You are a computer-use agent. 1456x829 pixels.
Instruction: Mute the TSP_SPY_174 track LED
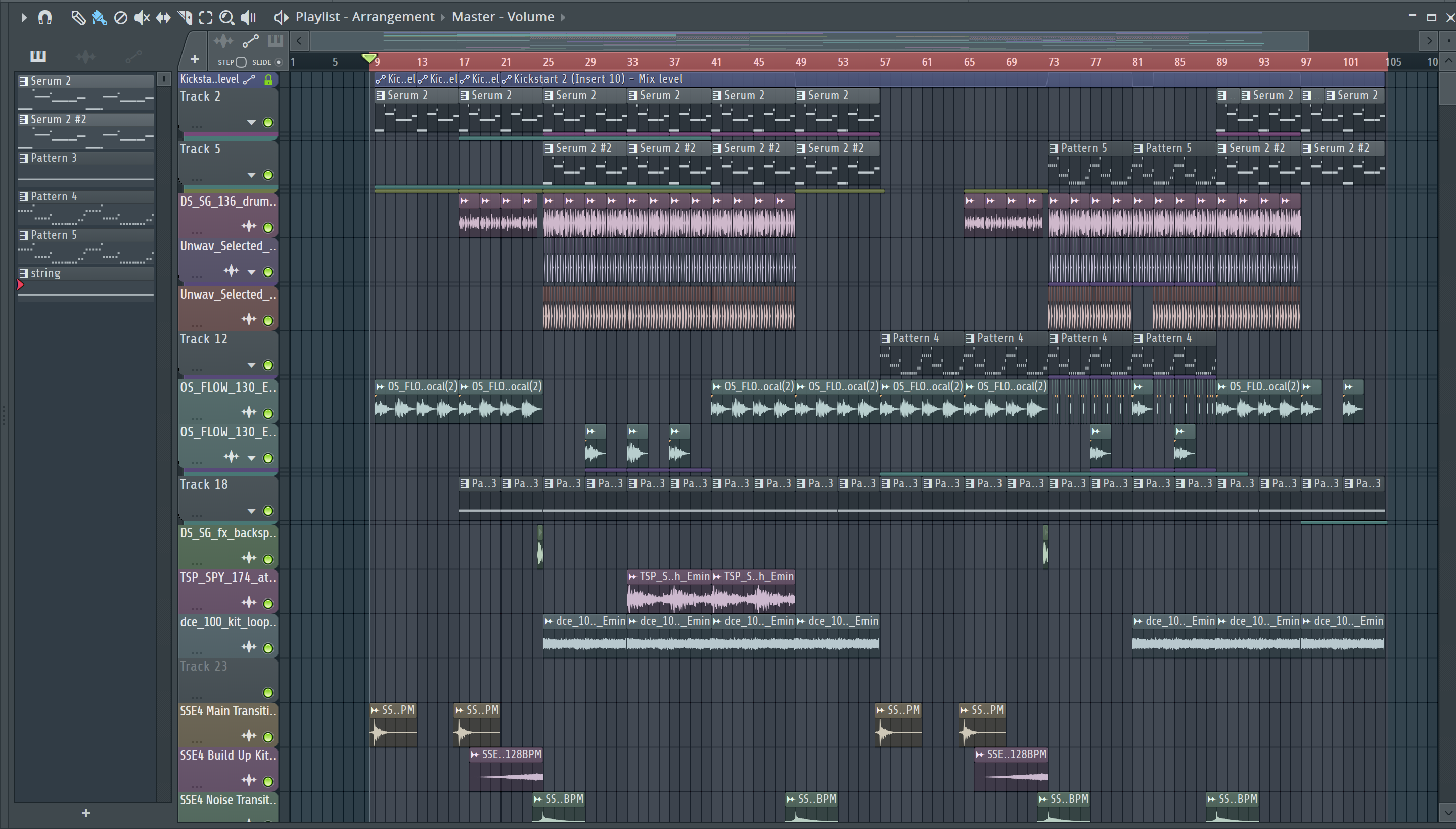click(x=268, y=604)
